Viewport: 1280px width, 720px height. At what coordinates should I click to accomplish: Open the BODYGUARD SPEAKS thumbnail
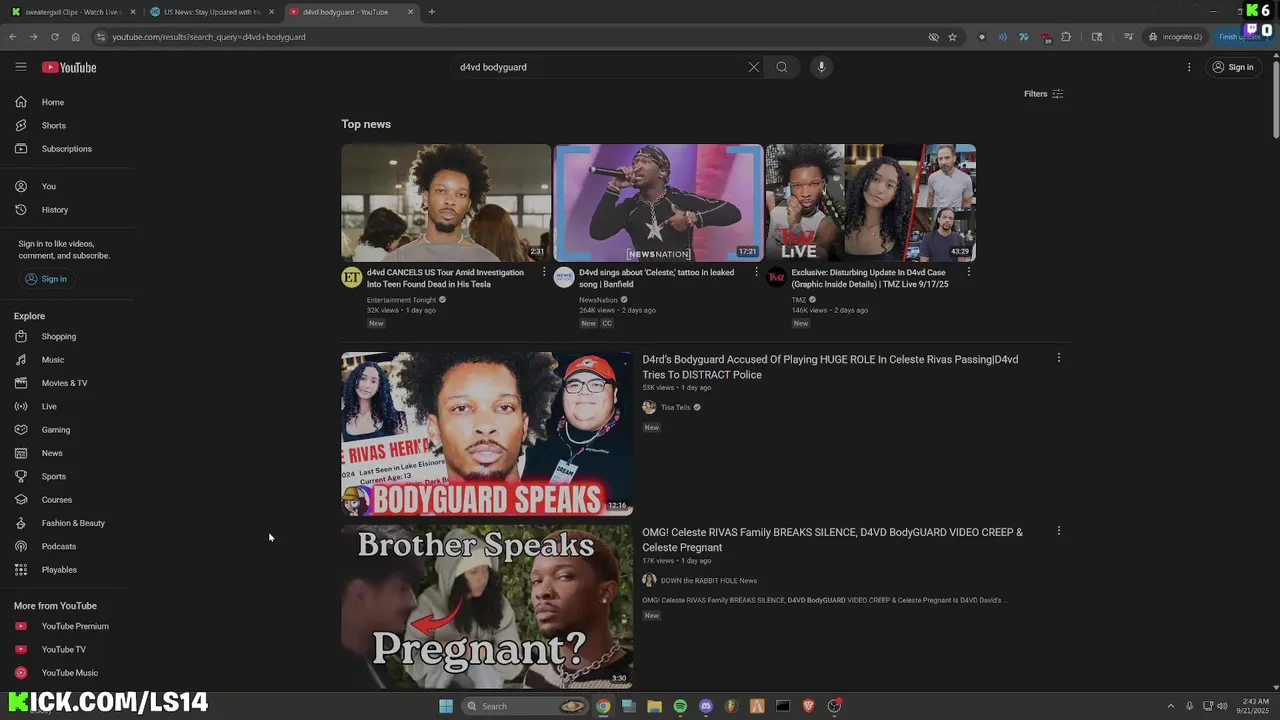[x=487, y=433]
